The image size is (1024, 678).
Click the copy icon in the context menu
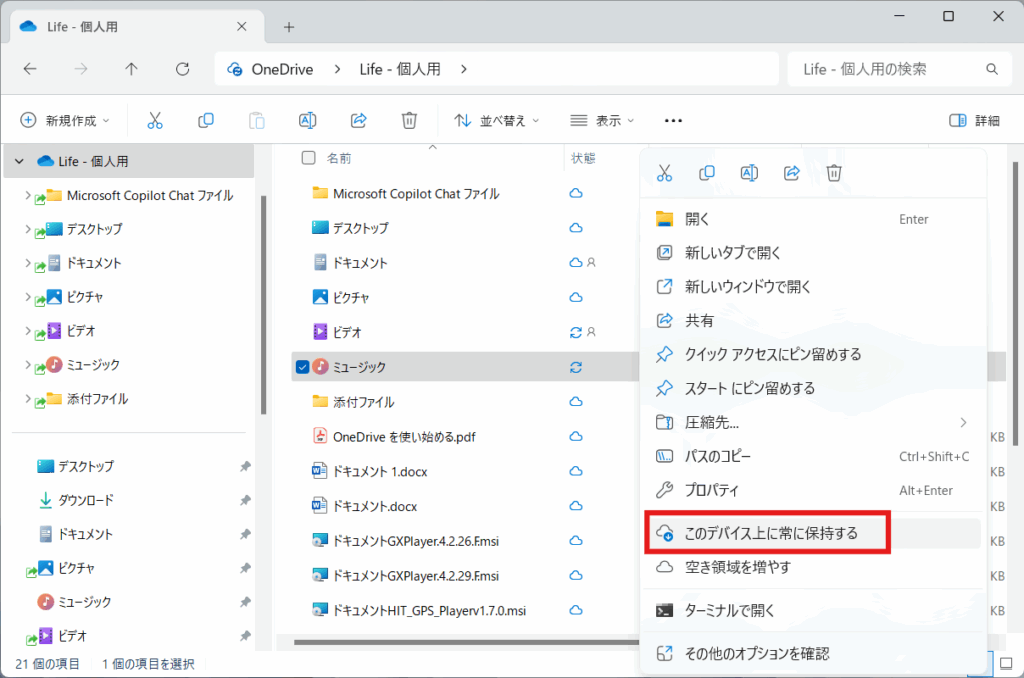707,173
